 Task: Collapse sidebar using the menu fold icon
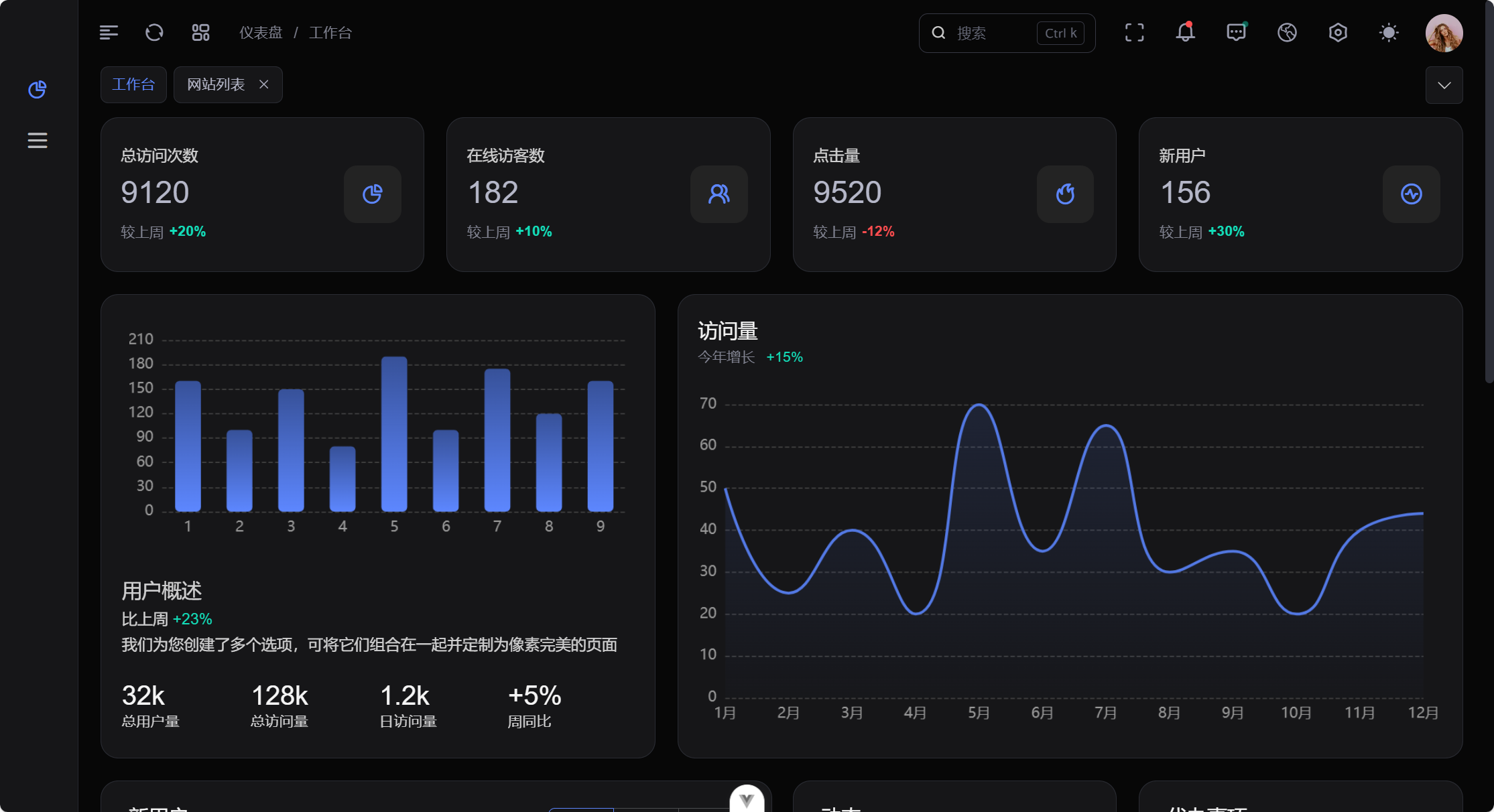pos(109,32)
